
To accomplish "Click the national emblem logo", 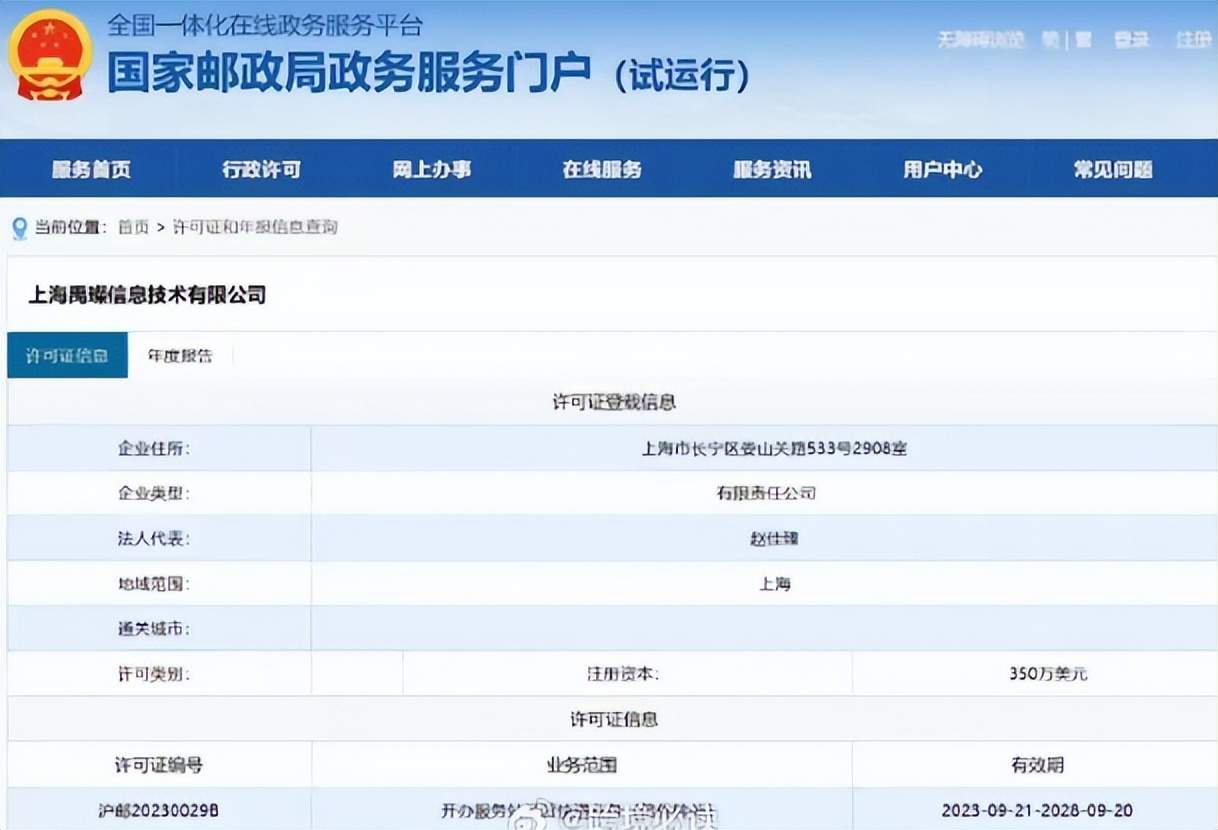I will (x=49, y=55).
